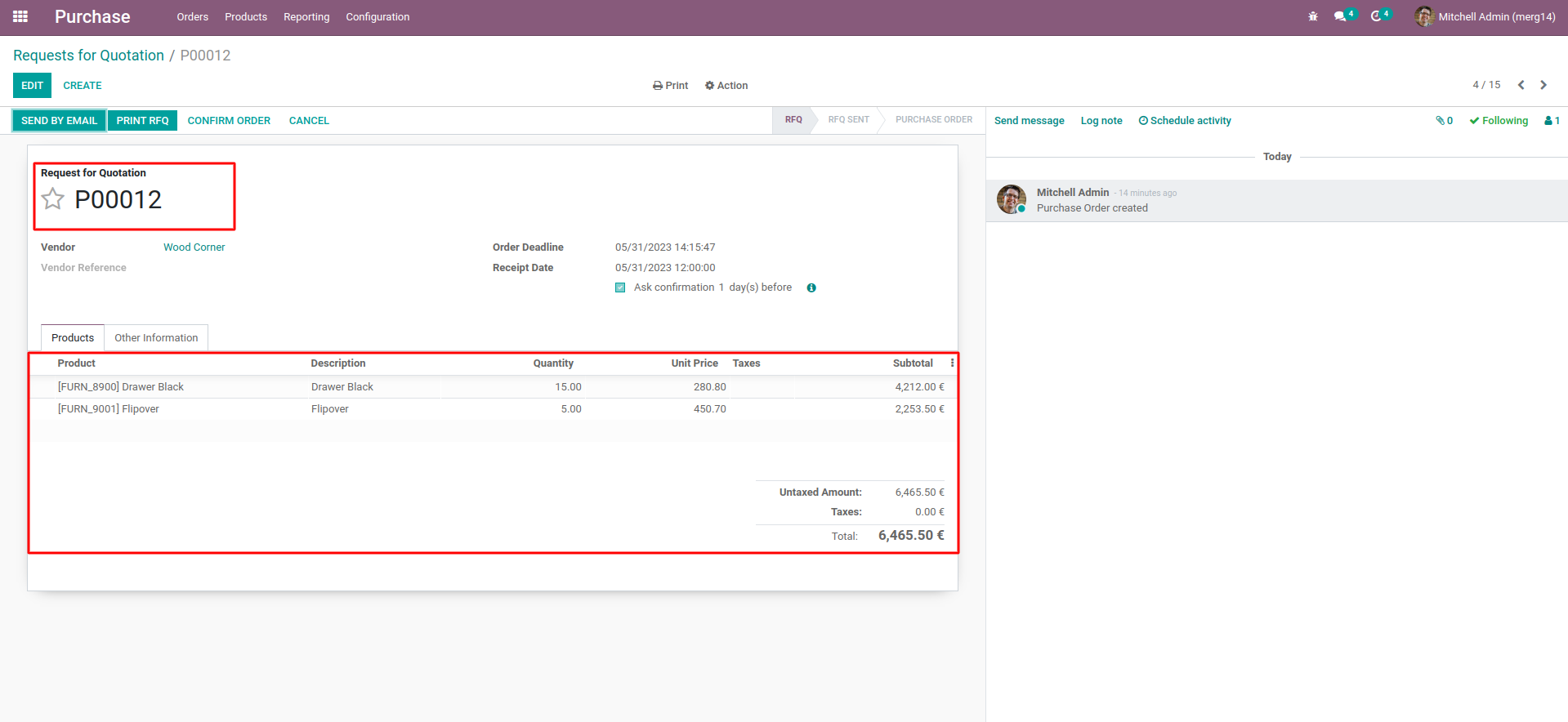
Task: Open the Reporting menu
Action: pos(306,17)
